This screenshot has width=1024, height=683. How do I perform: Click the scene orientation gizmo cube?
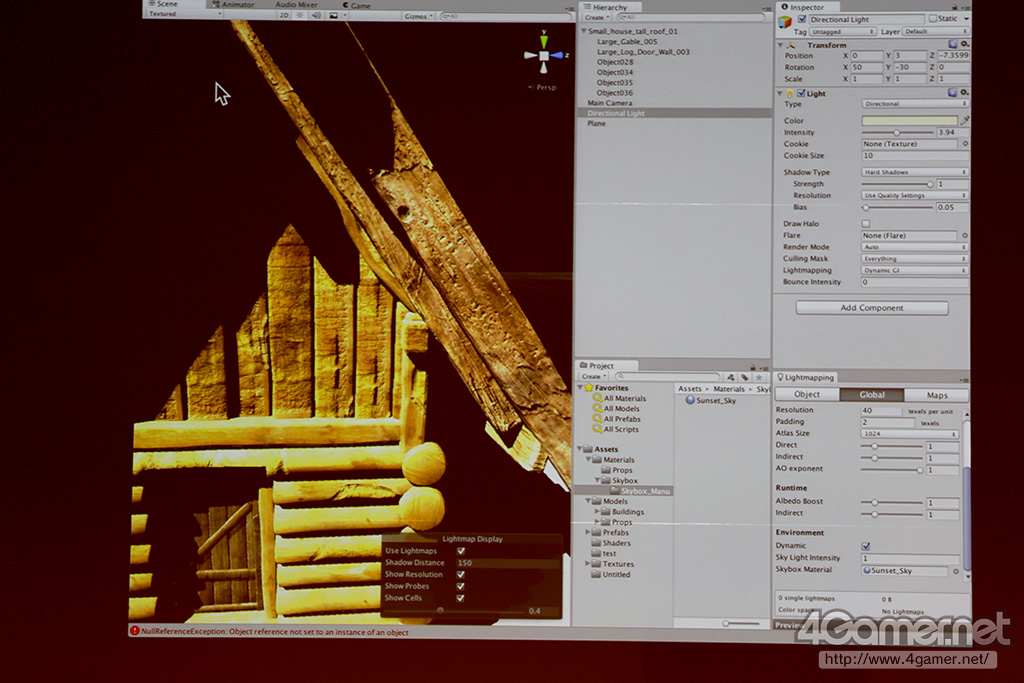[x=544, y=57]
